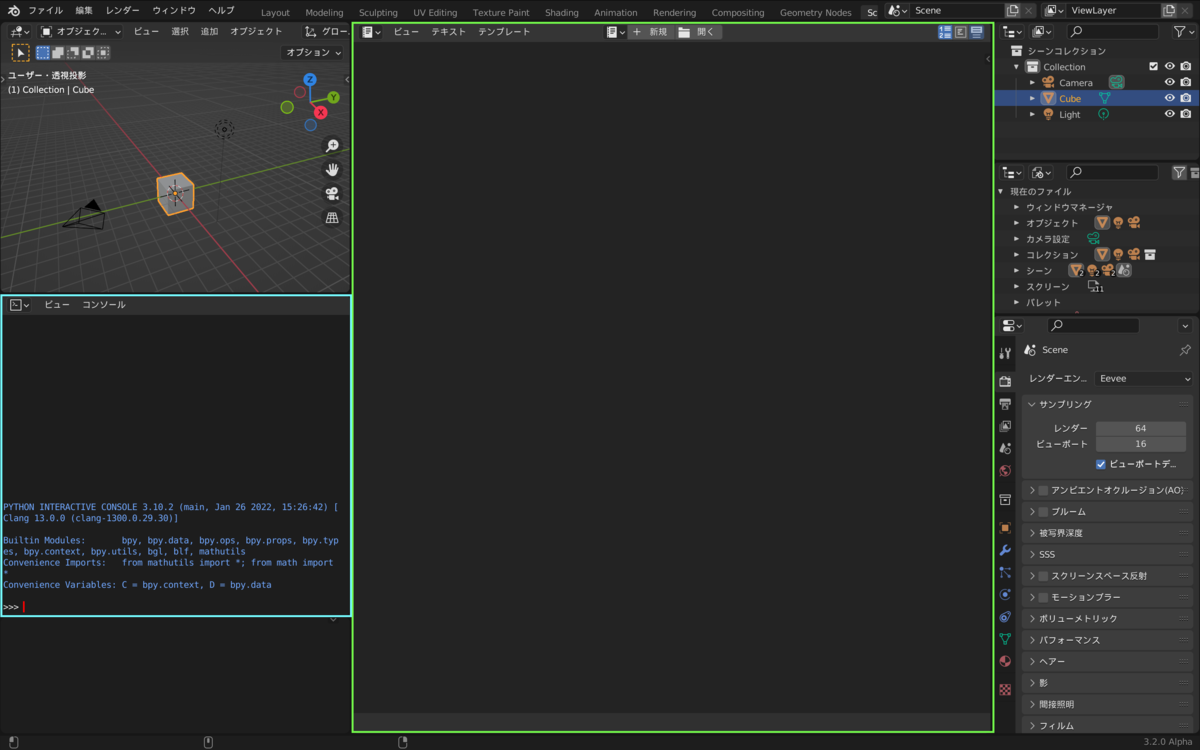
Task: Open the Material properties tab
Action: click(x=1005, y=661)
